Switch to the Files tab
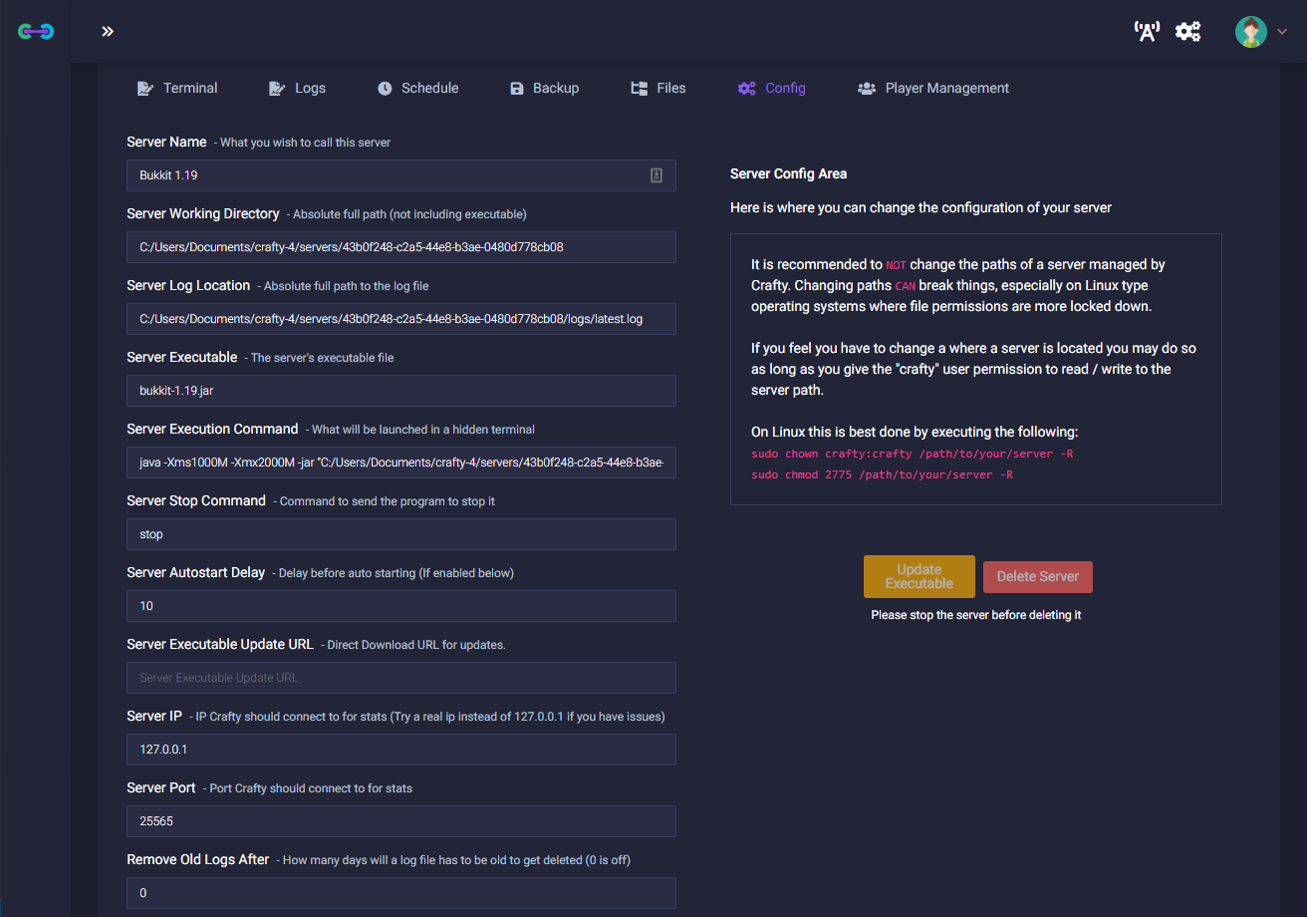The image size is (1316, 917). 658,89
